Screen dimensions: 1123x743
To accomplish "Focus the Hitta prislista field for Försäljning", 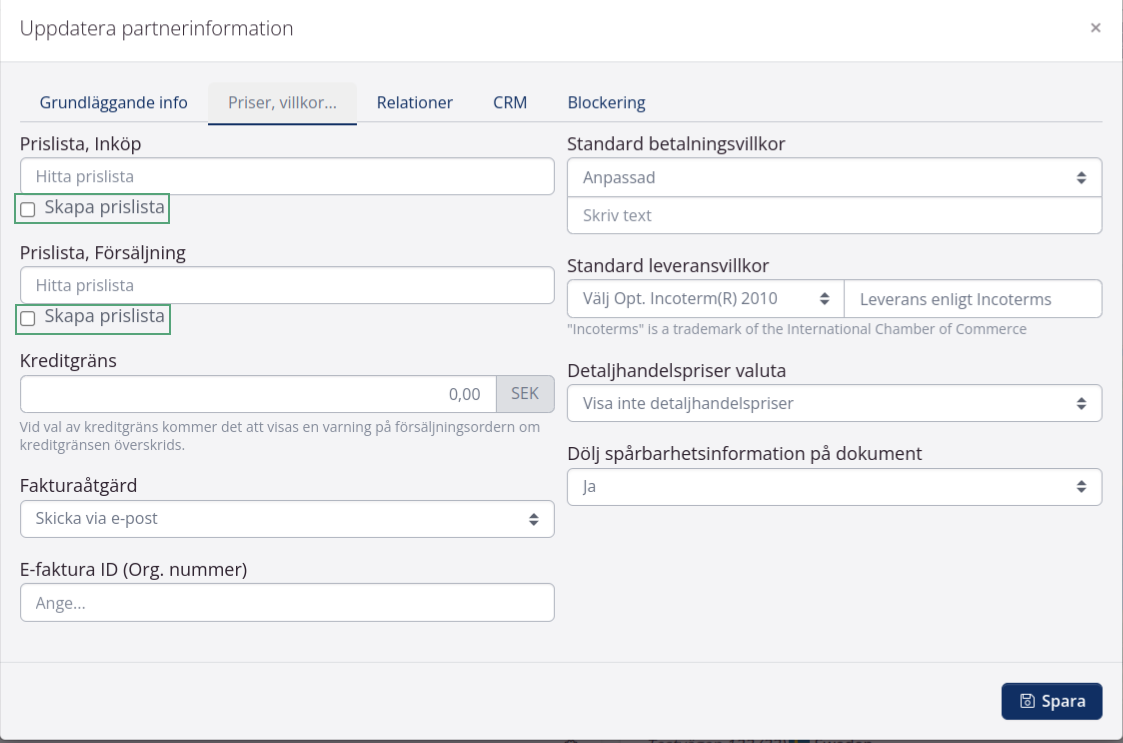I will [287, 285].
